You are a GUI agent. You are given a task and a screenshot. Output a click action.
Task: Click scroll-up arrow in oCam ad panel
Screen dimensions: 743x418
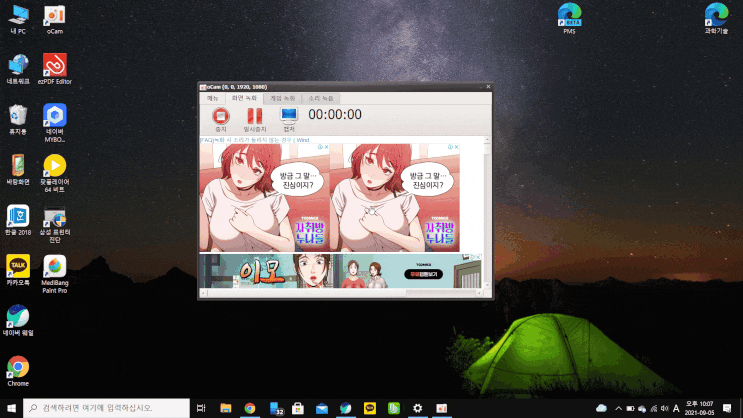coord(487,140)
